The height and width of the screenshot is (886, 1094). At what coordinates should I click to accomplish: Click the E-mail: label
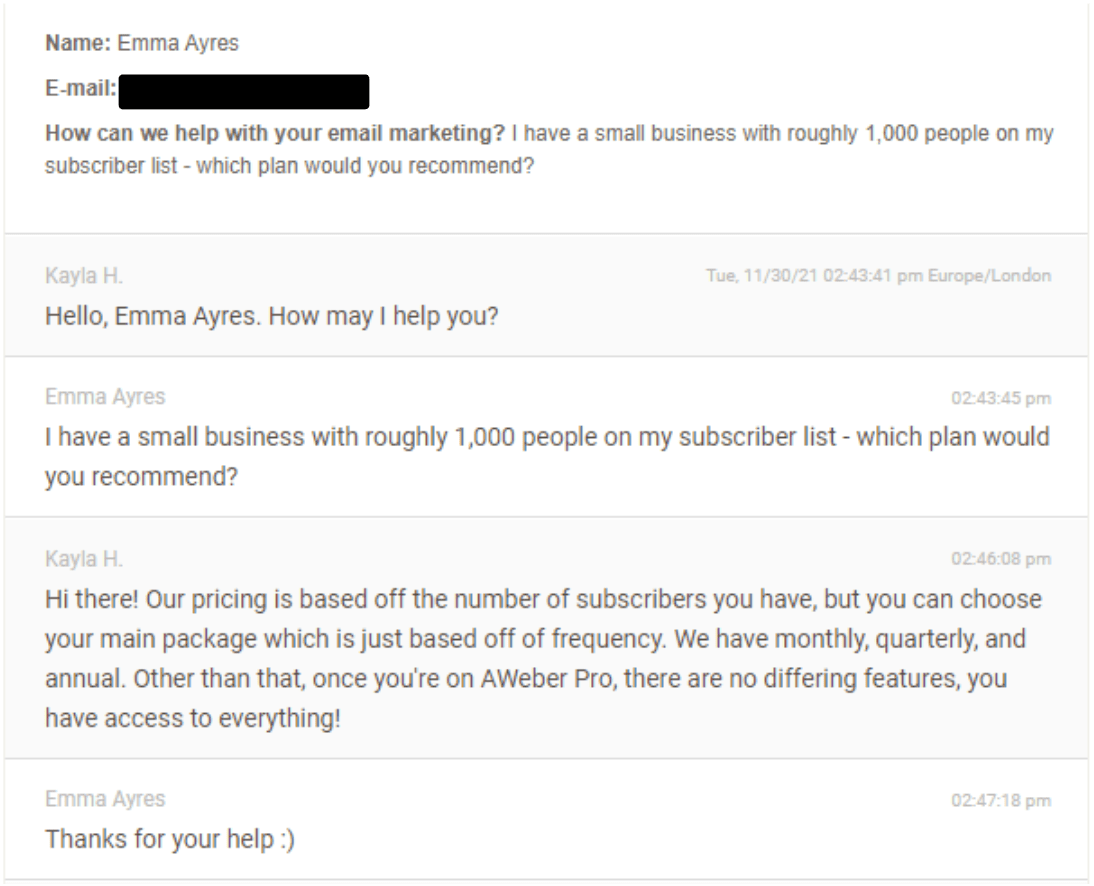tap(81, 89)
